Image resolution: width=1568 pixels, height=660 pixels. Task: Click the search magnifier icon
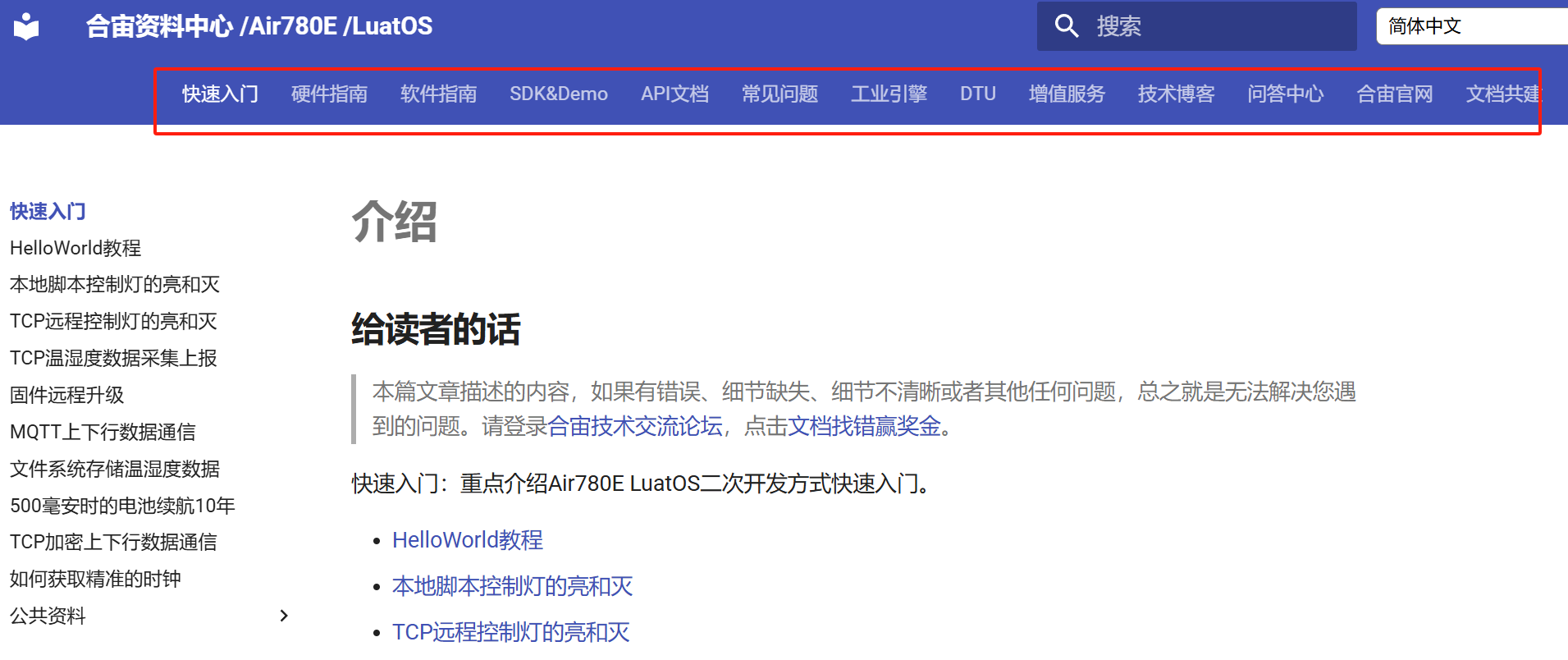(1066, 26)
